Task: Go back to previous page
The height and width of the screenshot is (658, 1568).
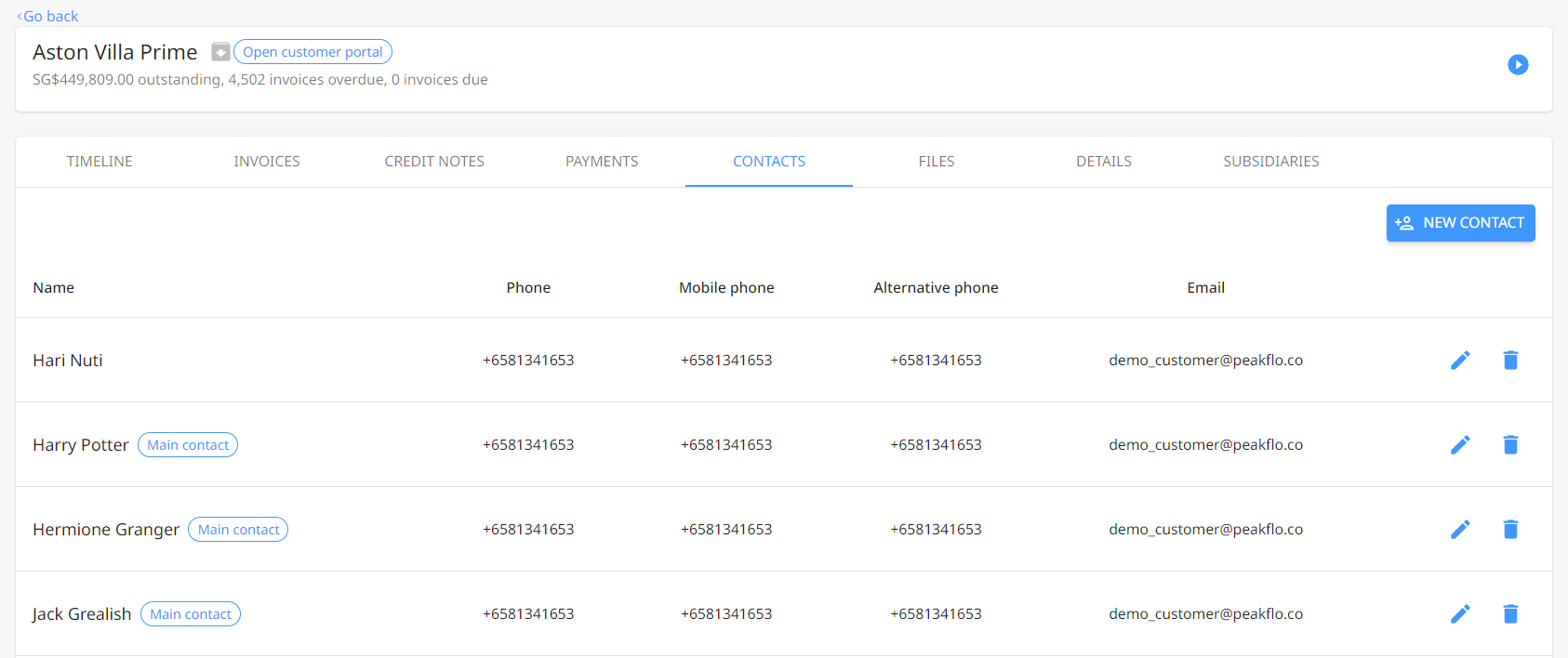Action: 47,16
